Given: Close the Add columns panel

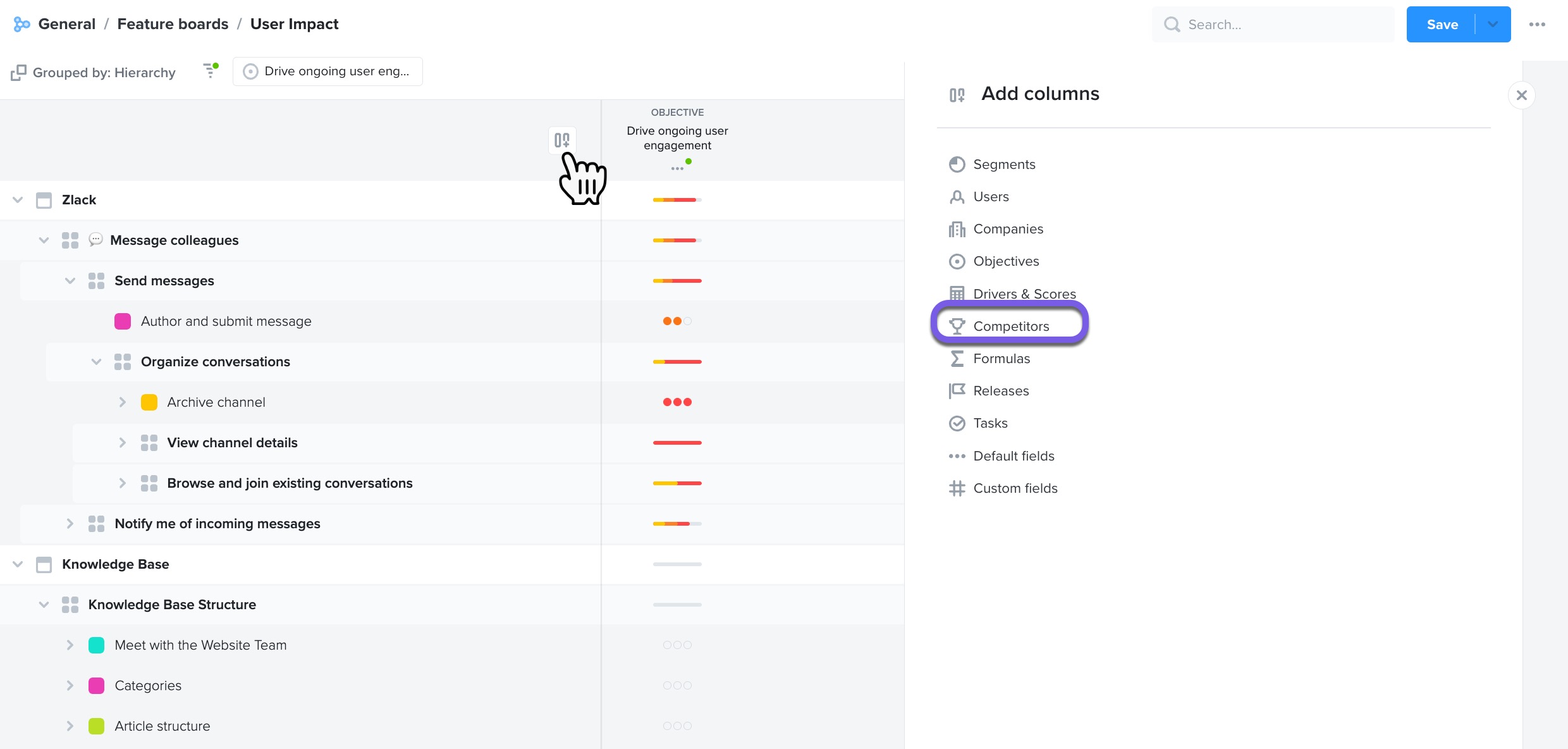Looking at the screenshot, I should tap(1522, 96).
